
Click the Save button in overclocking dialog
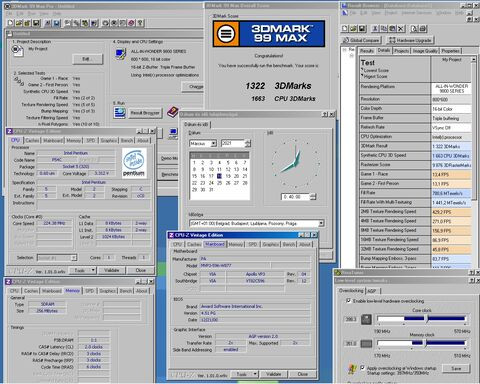(x=456, y=368)
